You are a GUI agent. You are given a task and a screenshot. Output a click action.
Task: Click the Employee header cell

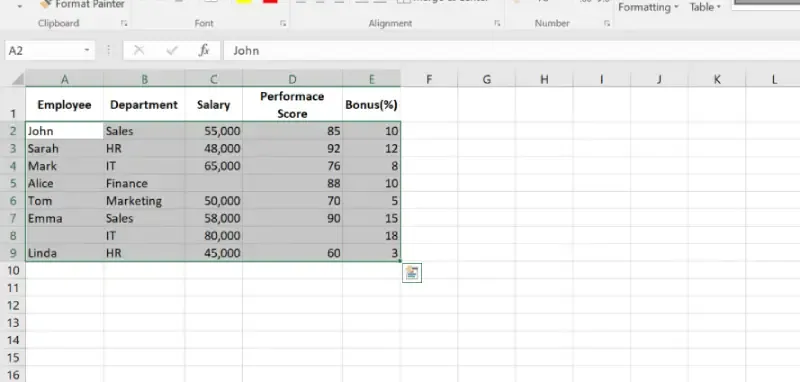pos(64,105)
